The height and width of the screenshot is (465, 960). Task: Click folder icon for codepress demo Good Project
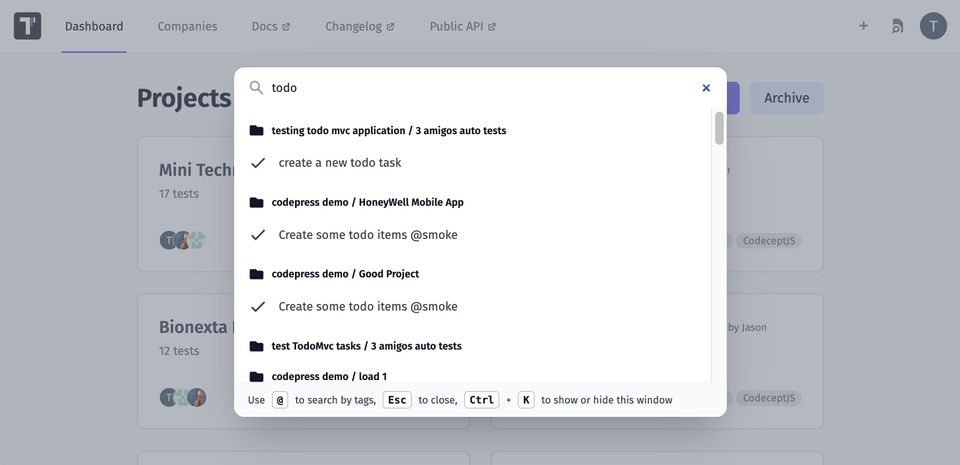coord(257,273)
